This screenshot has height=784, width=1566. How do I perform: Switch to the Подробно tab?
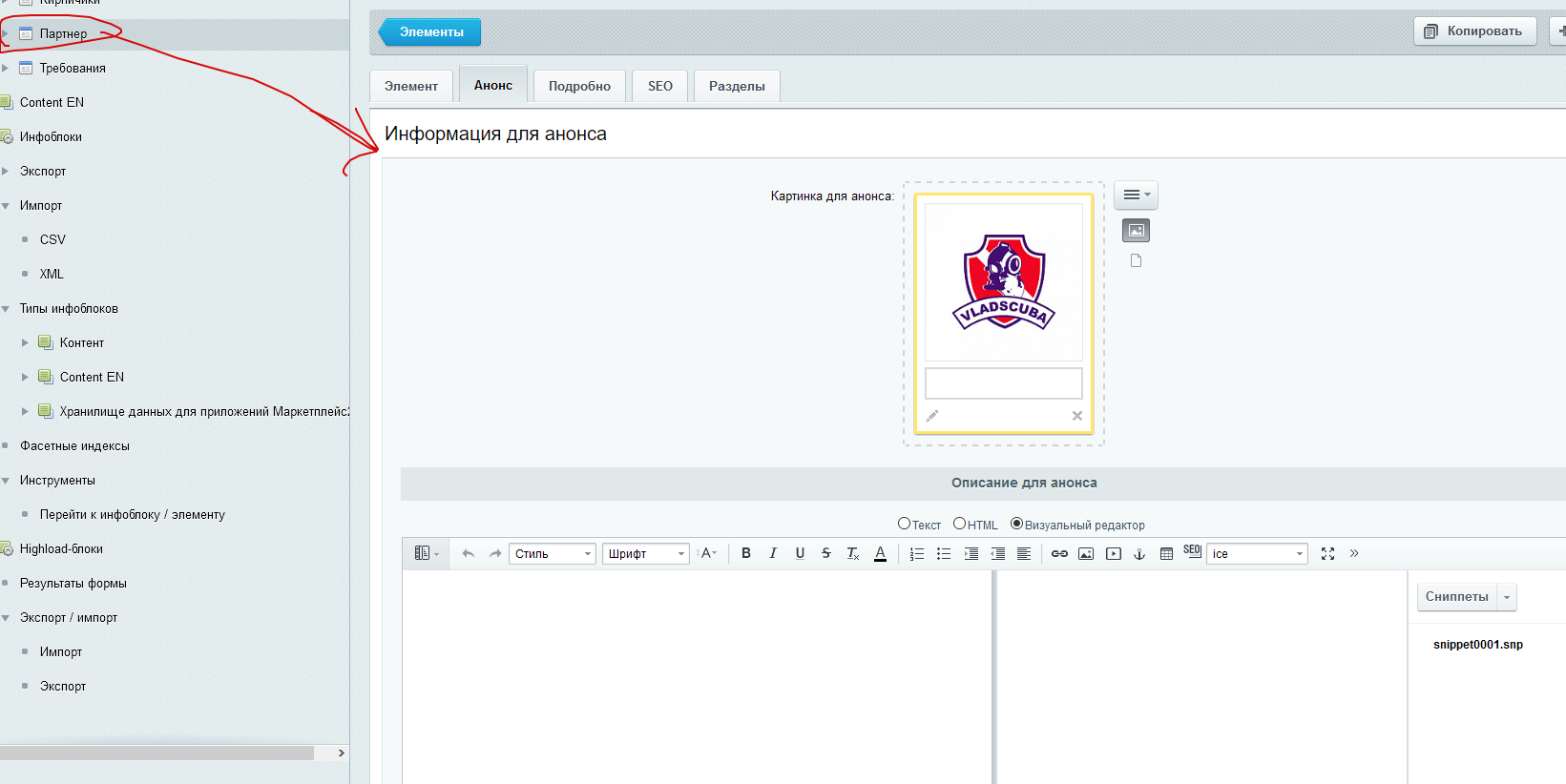click(x=579, y=86)
